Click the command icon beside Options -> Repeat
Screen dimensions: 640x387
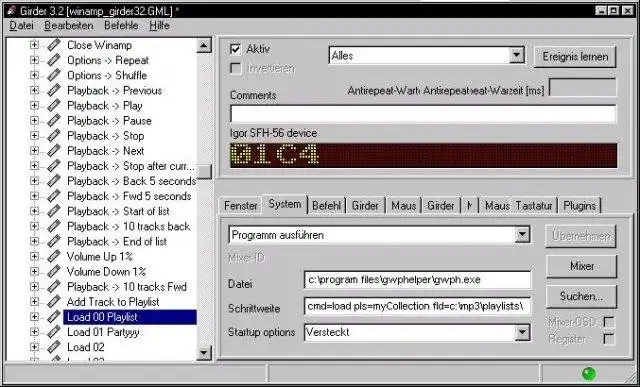pyautogui.click(x=54, y=60)
